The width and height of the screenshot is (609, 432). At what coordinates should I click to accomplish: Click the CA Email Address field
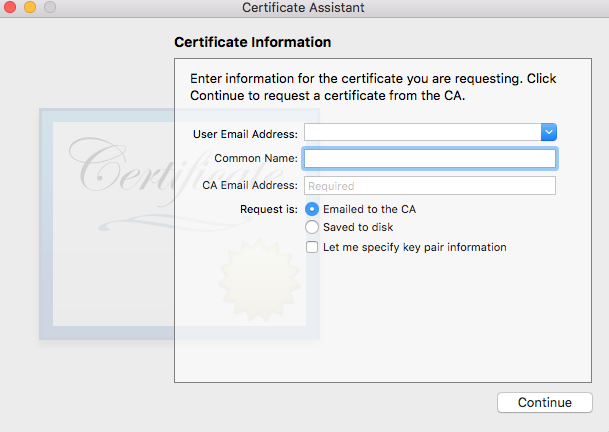429,185
